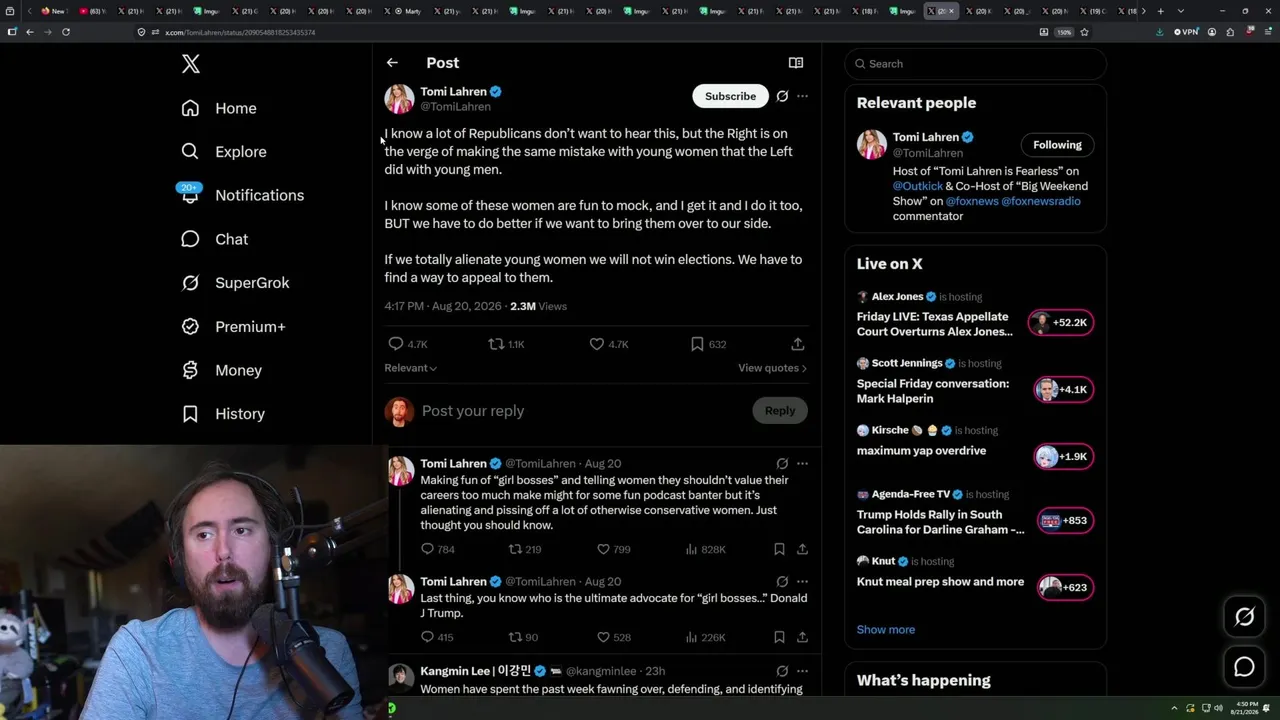Join Agenda-Free TV Trump rally broadcast
The height and width of the screenshot is (720, 1280).
pyautogui.click(x=976, y=513)
